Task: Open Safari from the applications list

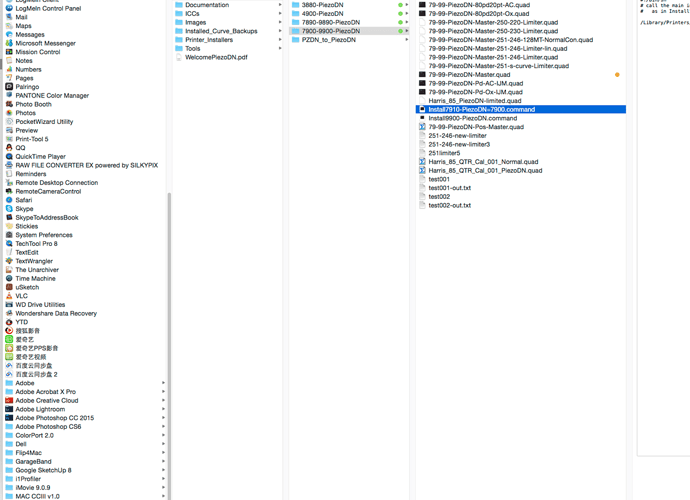Action: [x=23, y=200]
